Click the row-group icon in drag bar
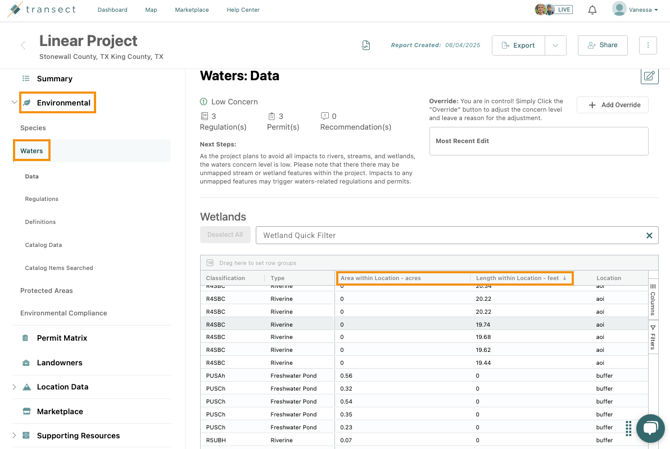 (210, 263)
